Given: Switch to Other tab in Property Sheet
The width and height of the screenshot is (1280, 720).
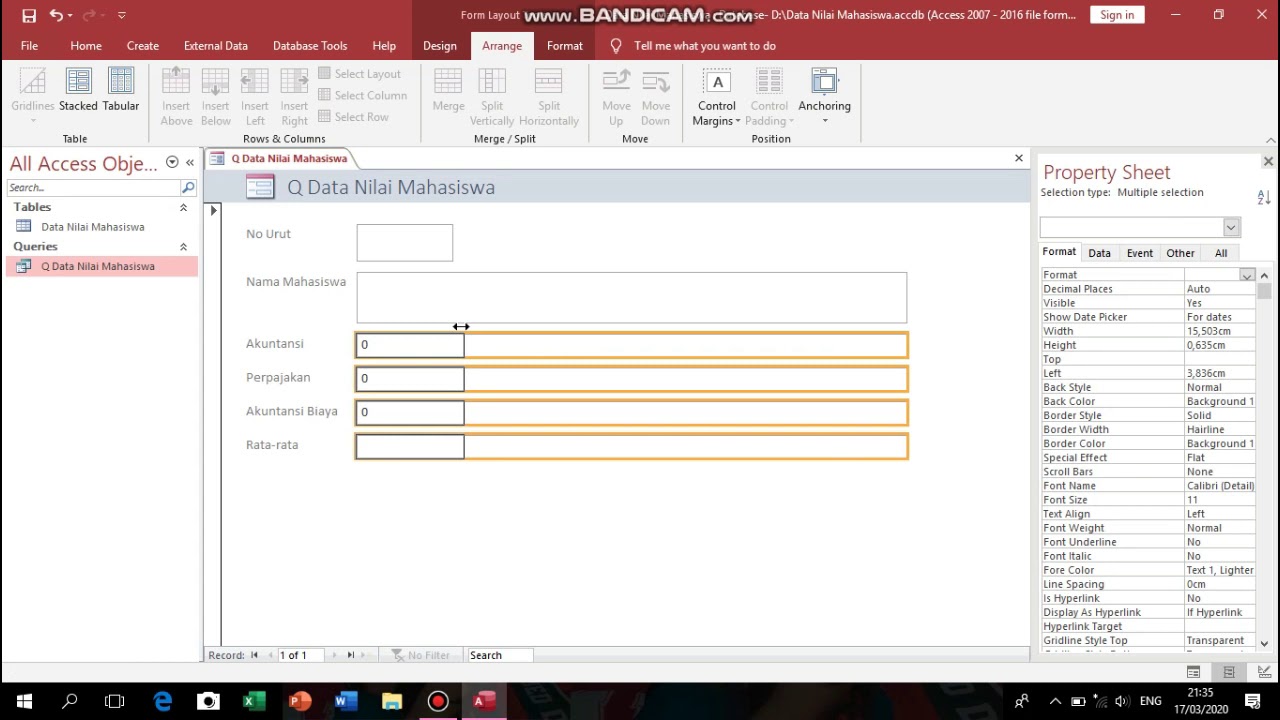Looking at the screenshot, I should pos(1180,253).
